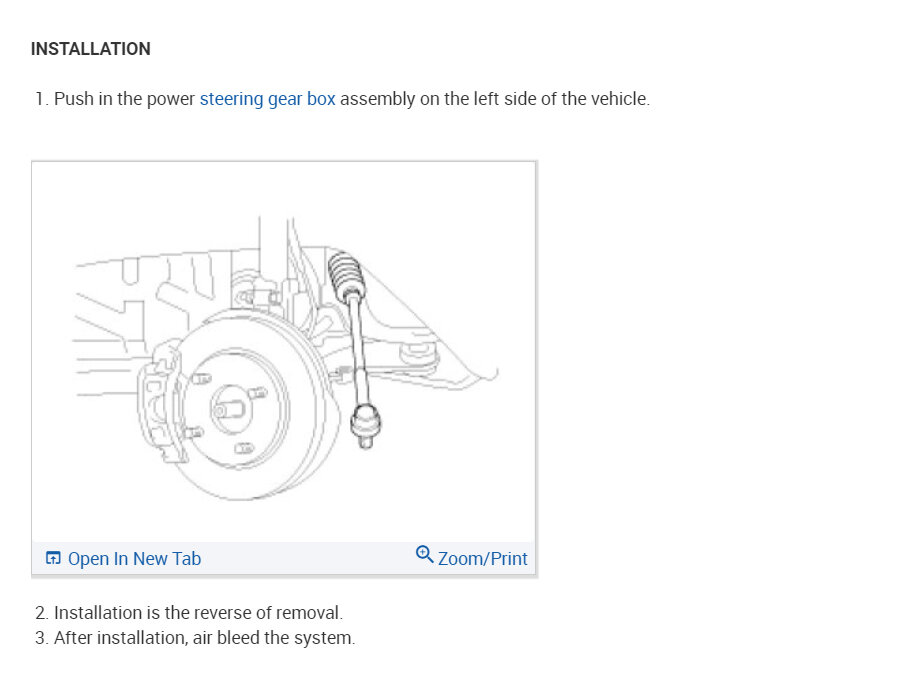The image size is (907, 693).
Task: Select the "Zoom/Print" text label
Action: point(482,558)
